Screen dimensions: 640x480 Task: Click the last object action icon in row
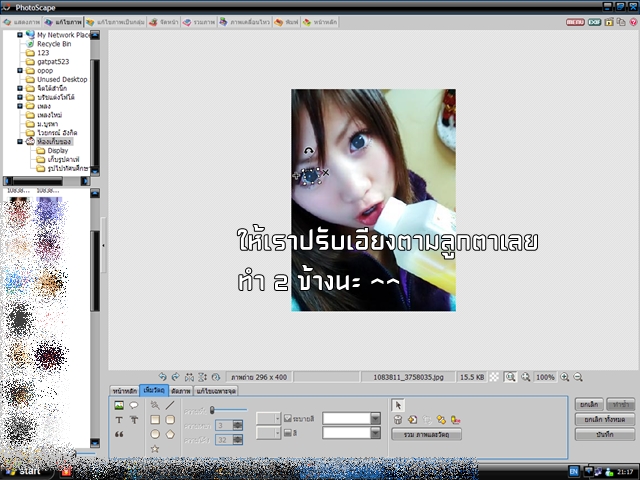456,420
